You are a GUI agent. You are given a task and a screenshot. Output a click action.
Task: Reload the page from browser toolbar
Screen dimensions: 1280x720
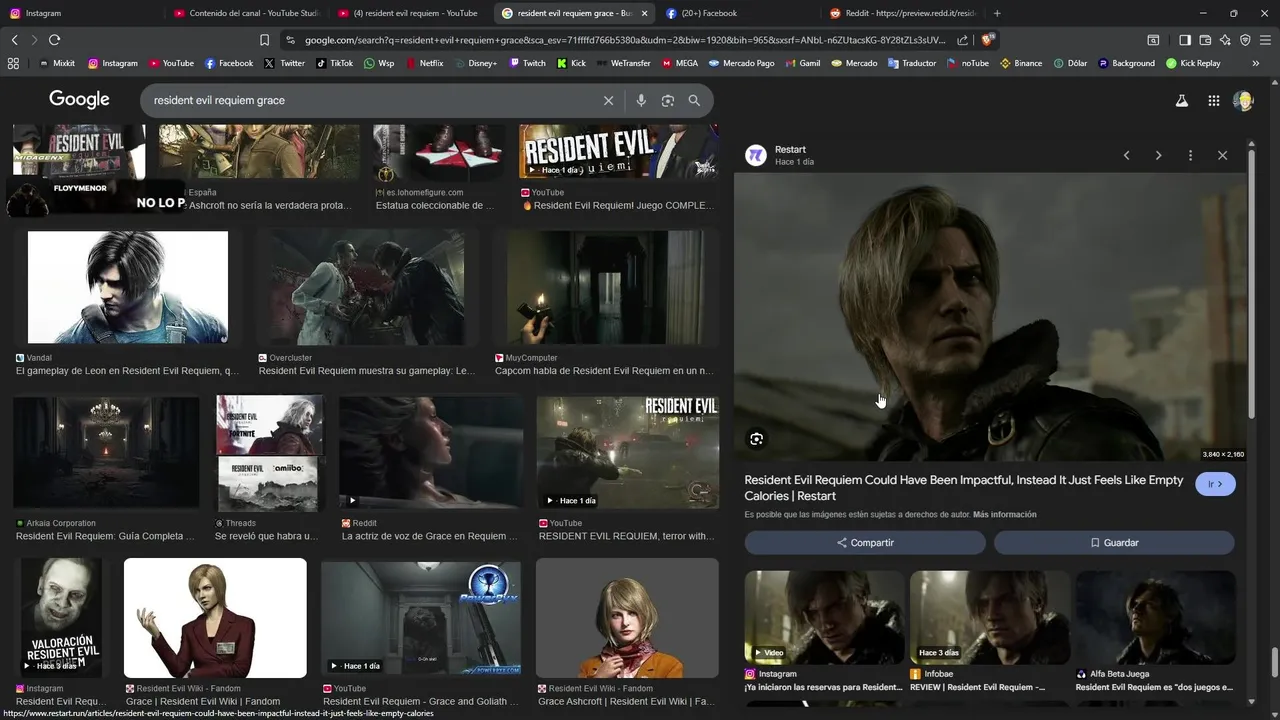54,40
